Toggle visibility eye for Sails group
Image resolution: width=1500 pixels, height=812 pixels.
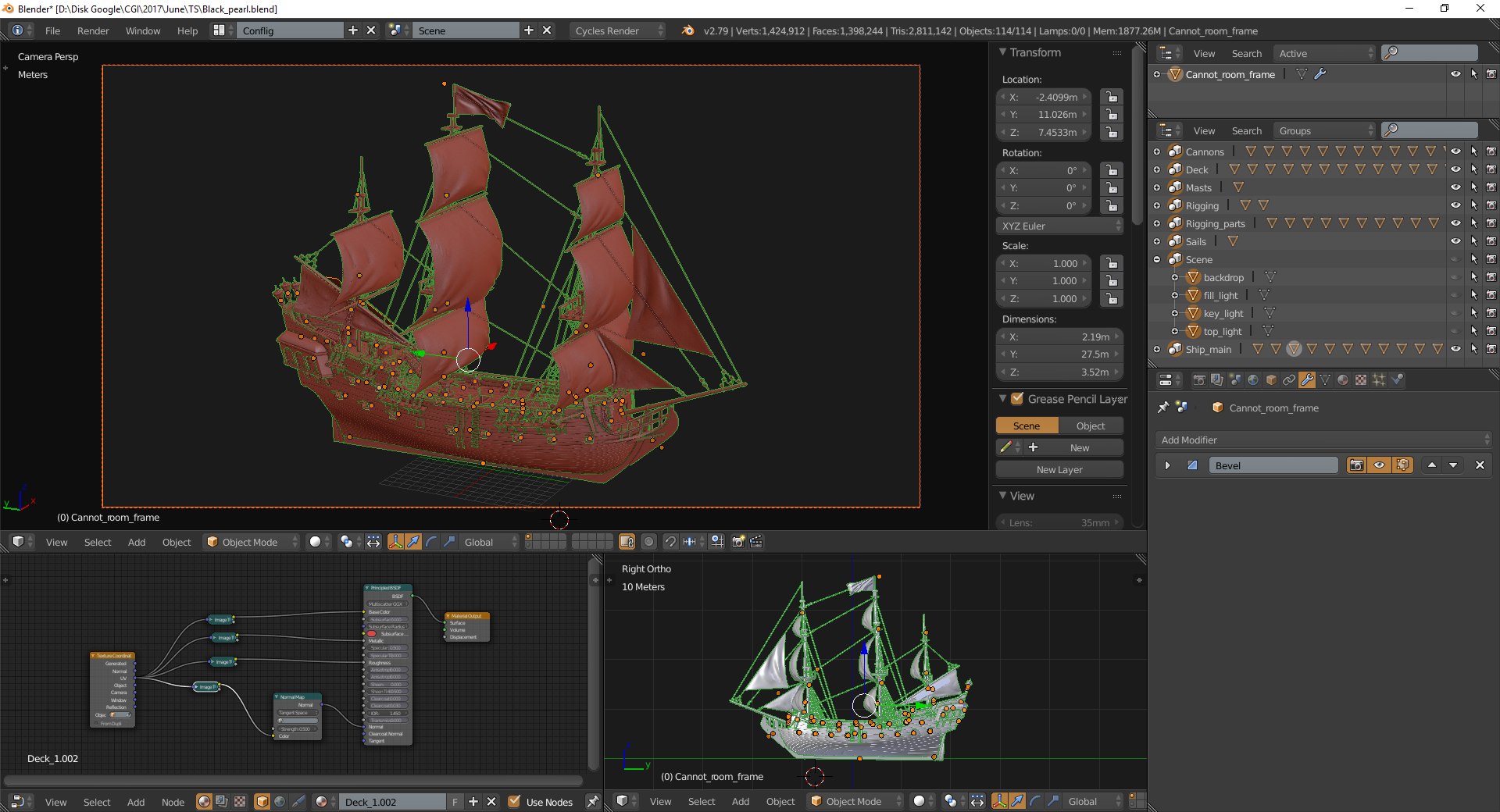click(1455, 241)
